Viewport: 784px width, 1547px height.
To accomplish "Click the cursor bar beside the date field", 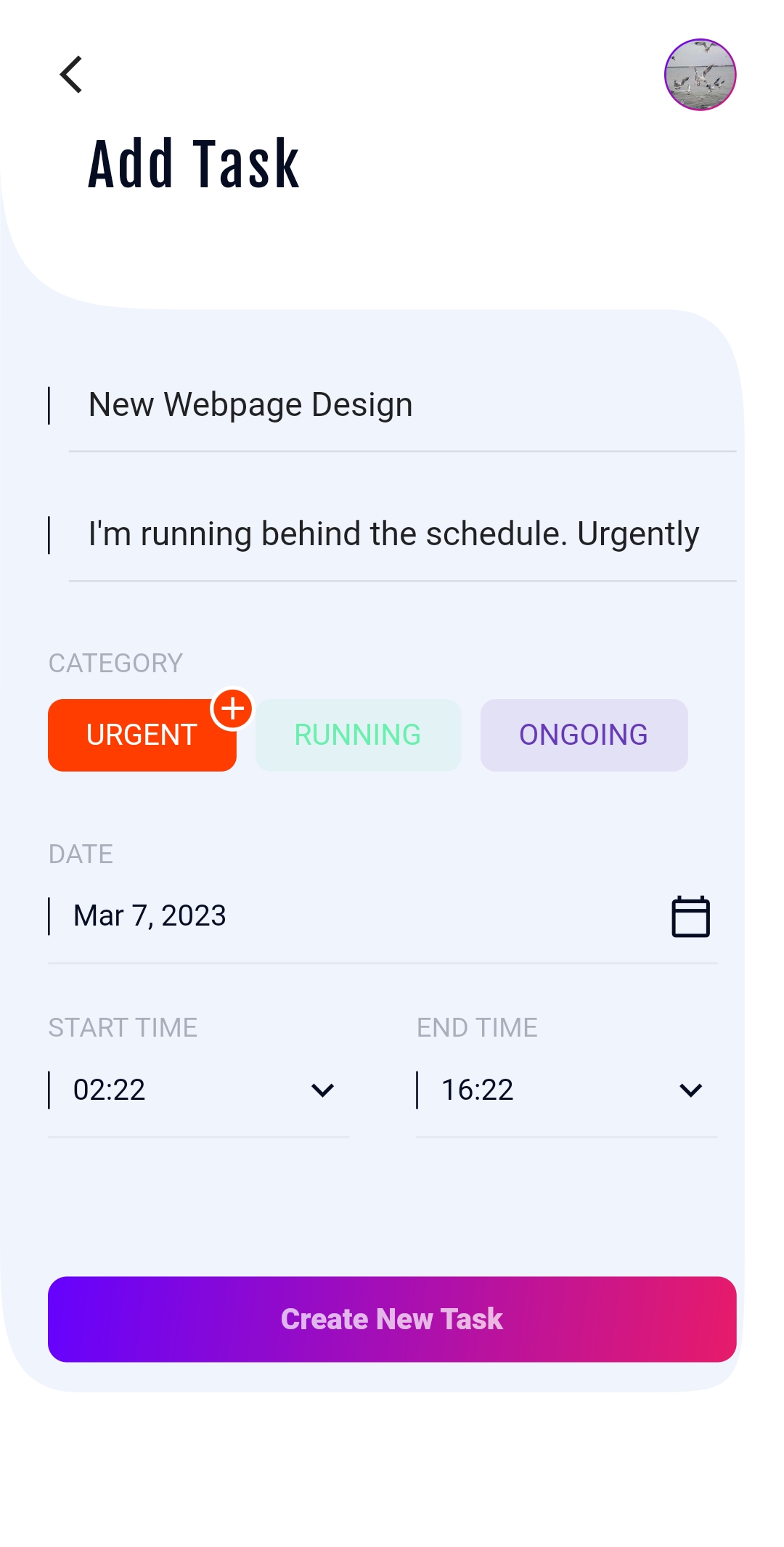I will pos(50,915).
